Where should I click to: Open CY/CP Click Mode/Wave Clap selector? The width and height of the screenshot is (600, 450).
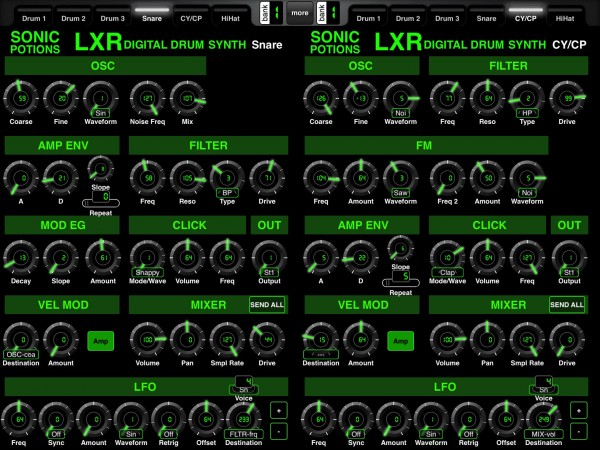coord(447,272)
